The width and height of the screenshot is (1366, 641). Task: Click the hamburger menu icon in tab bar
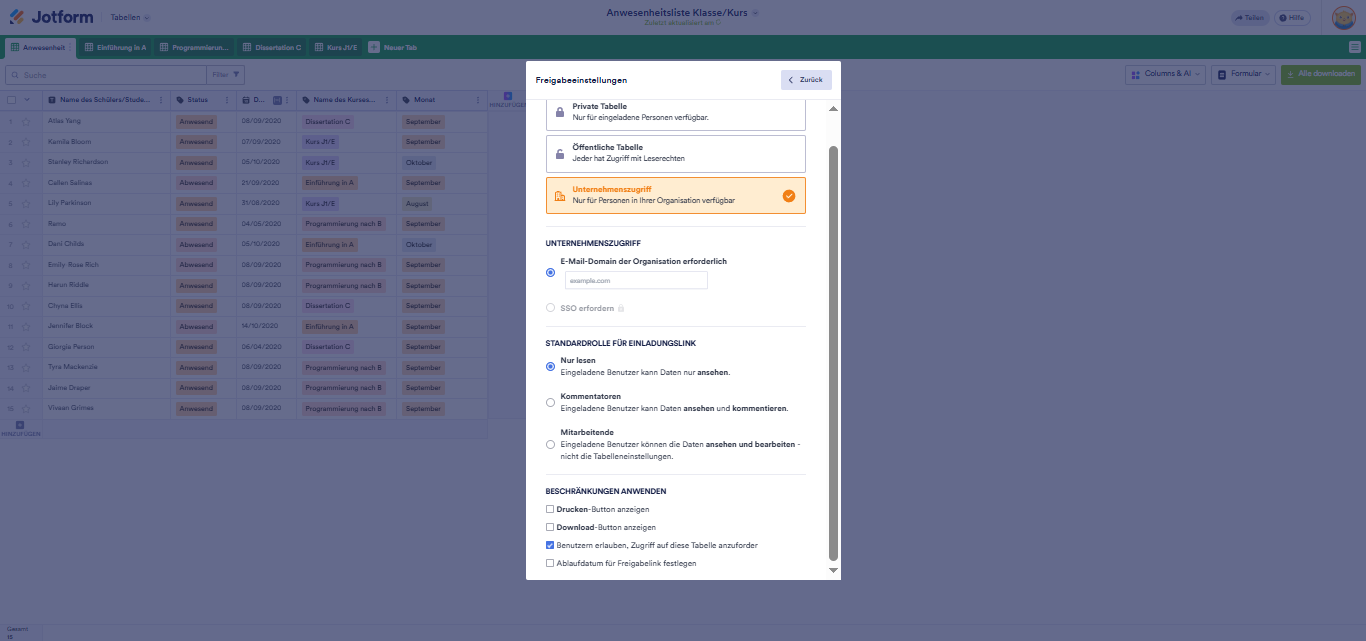click(1354, 47)
